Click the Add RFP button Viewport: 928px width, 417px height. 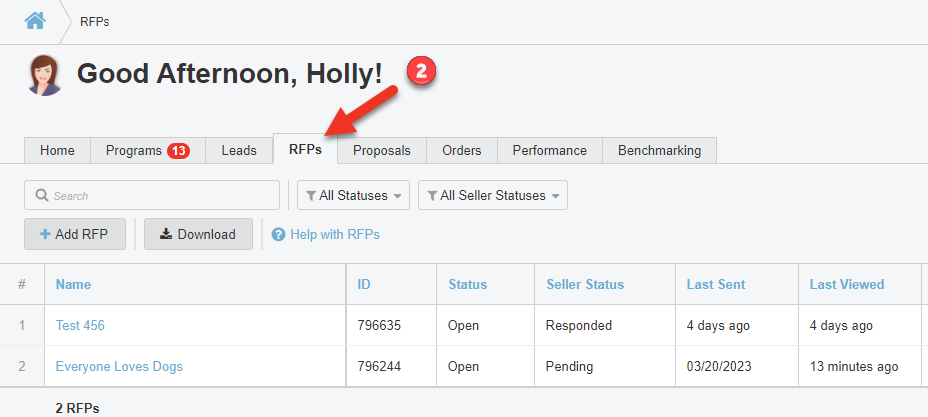click(74, 235)
